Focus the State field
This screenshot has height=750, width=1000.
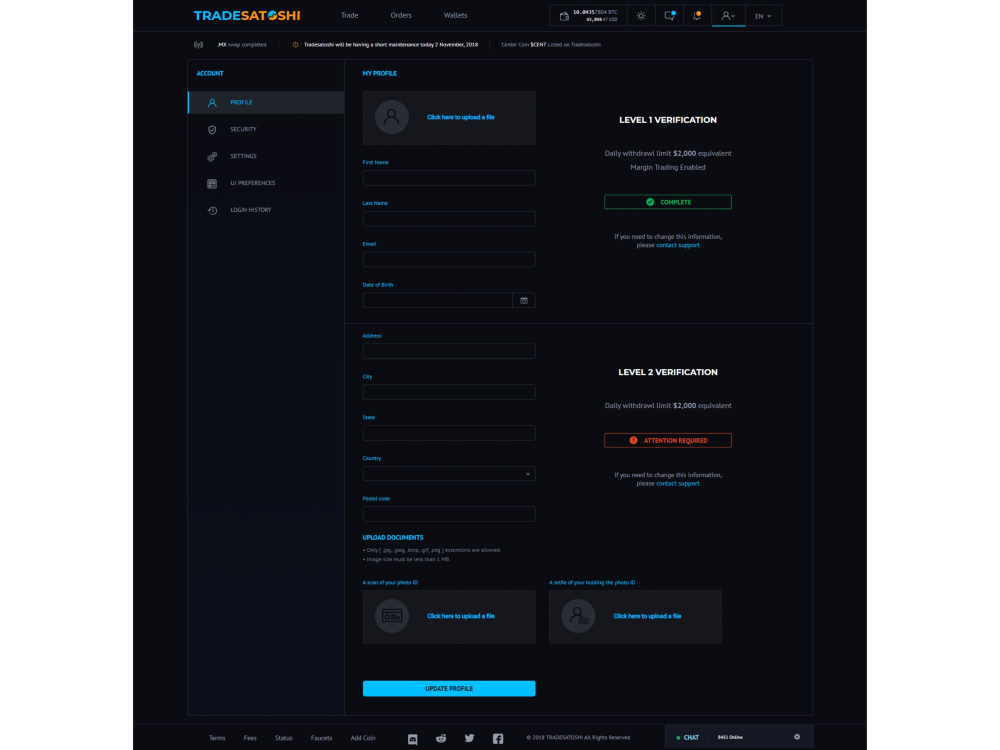point(449,433)
